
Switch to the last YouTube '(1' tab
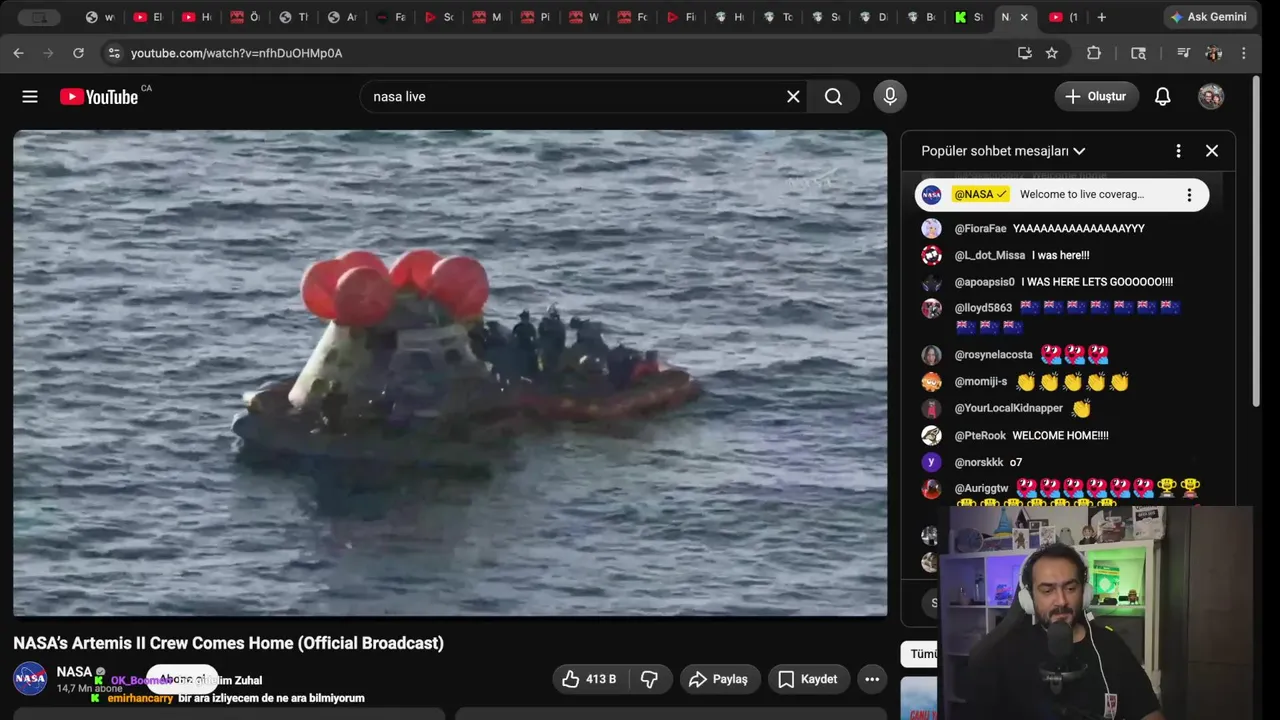1063,17
